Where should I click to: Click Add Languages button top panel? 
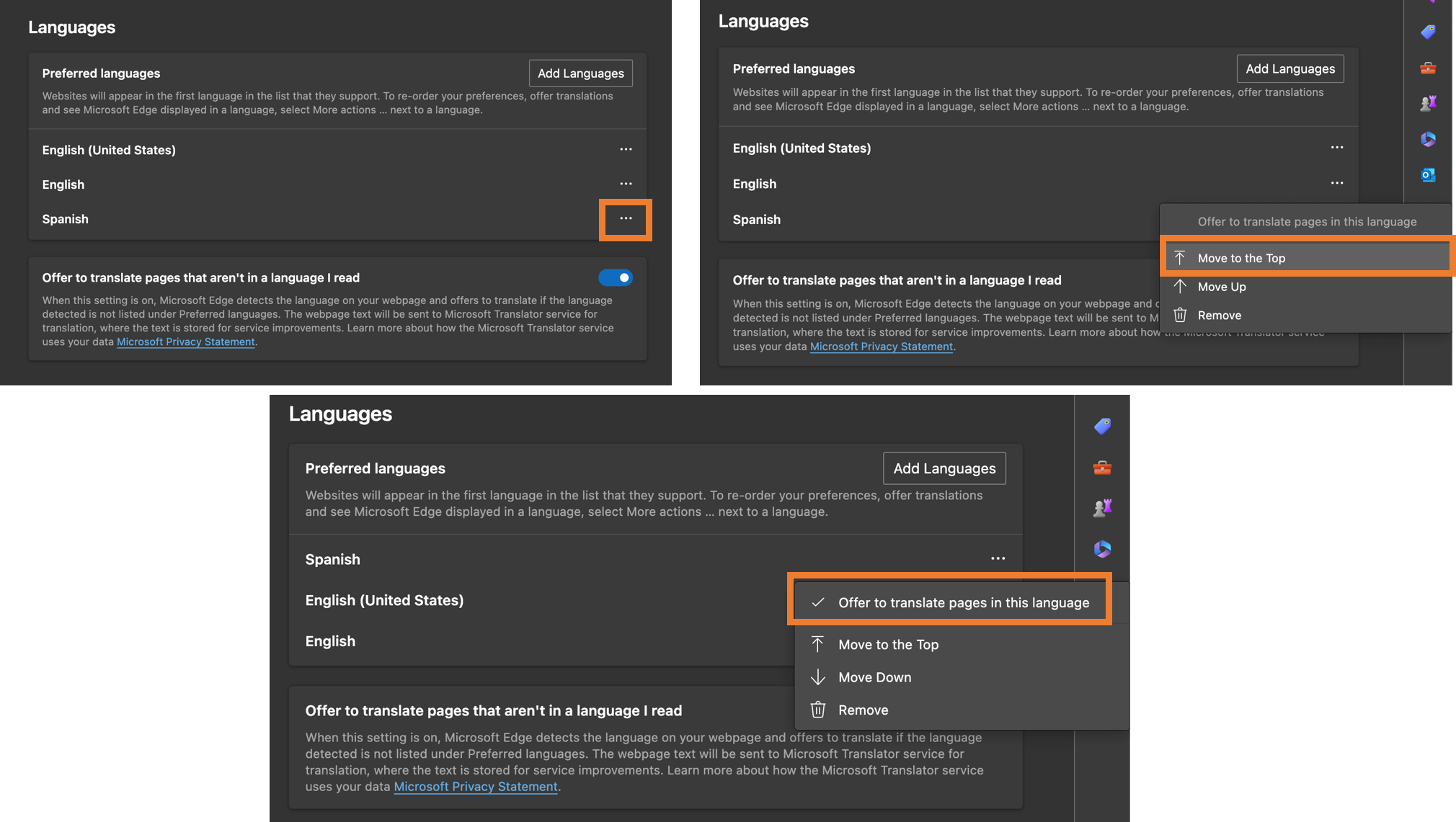point(581,72)
